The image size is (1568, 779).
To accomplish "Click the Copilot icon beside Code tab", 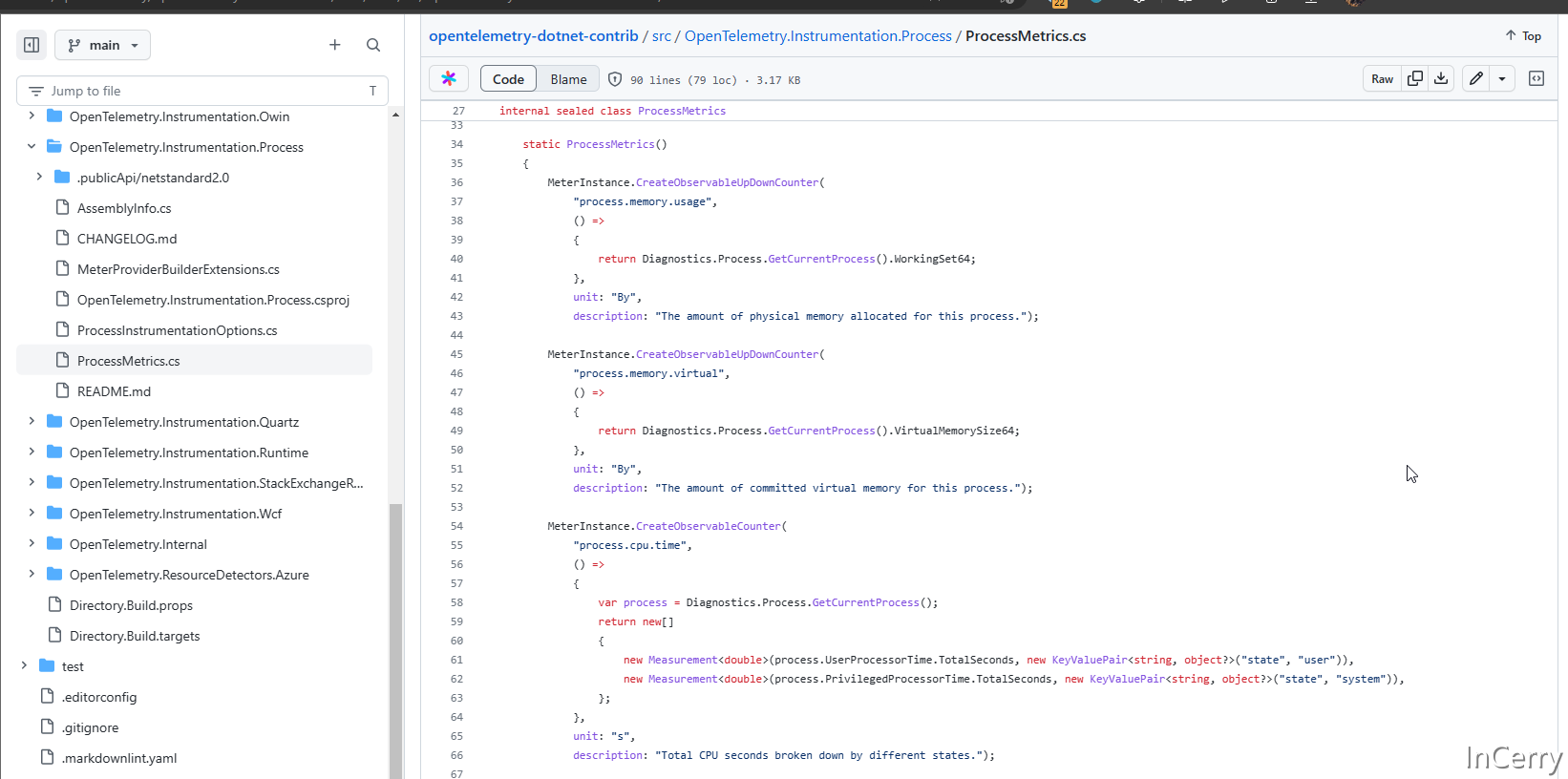I will point(449,79).
